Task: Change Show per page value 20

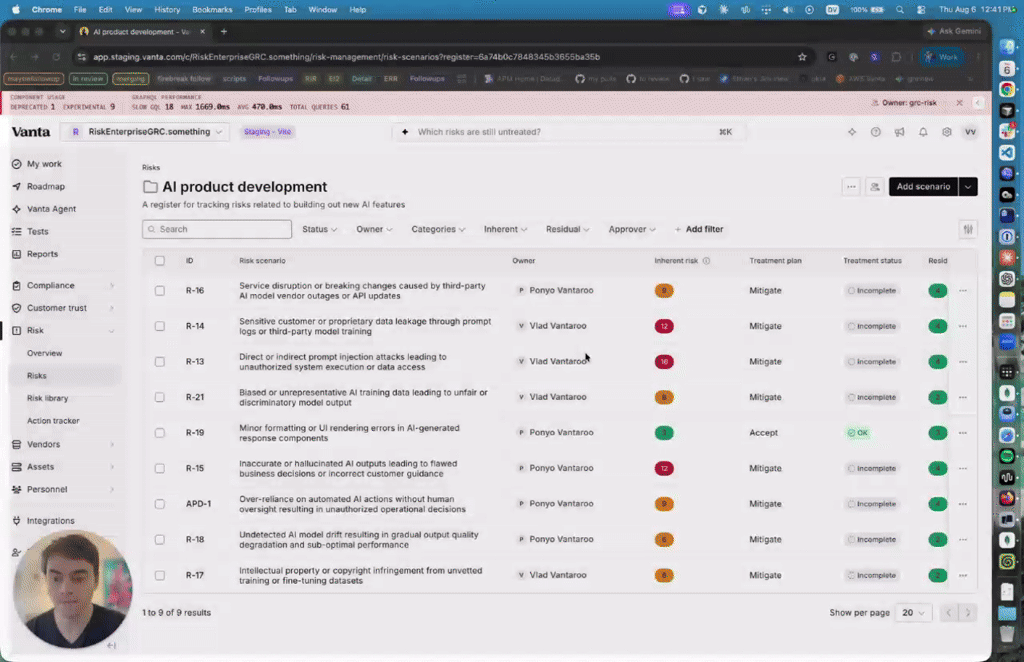Action: [913, 613]
